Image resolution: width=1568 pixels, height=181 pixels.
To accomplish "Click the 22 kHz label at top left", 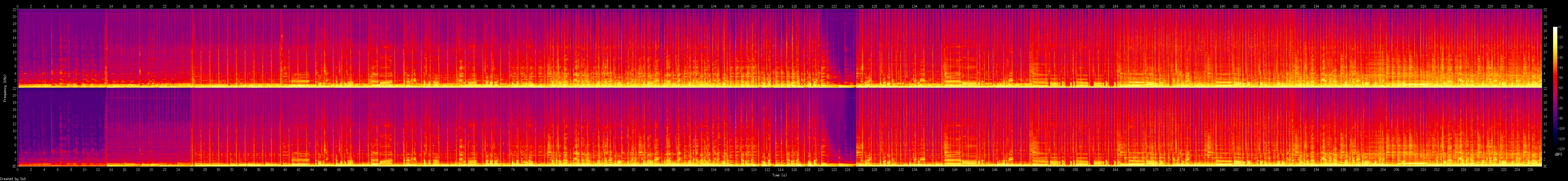I will 14,10.
